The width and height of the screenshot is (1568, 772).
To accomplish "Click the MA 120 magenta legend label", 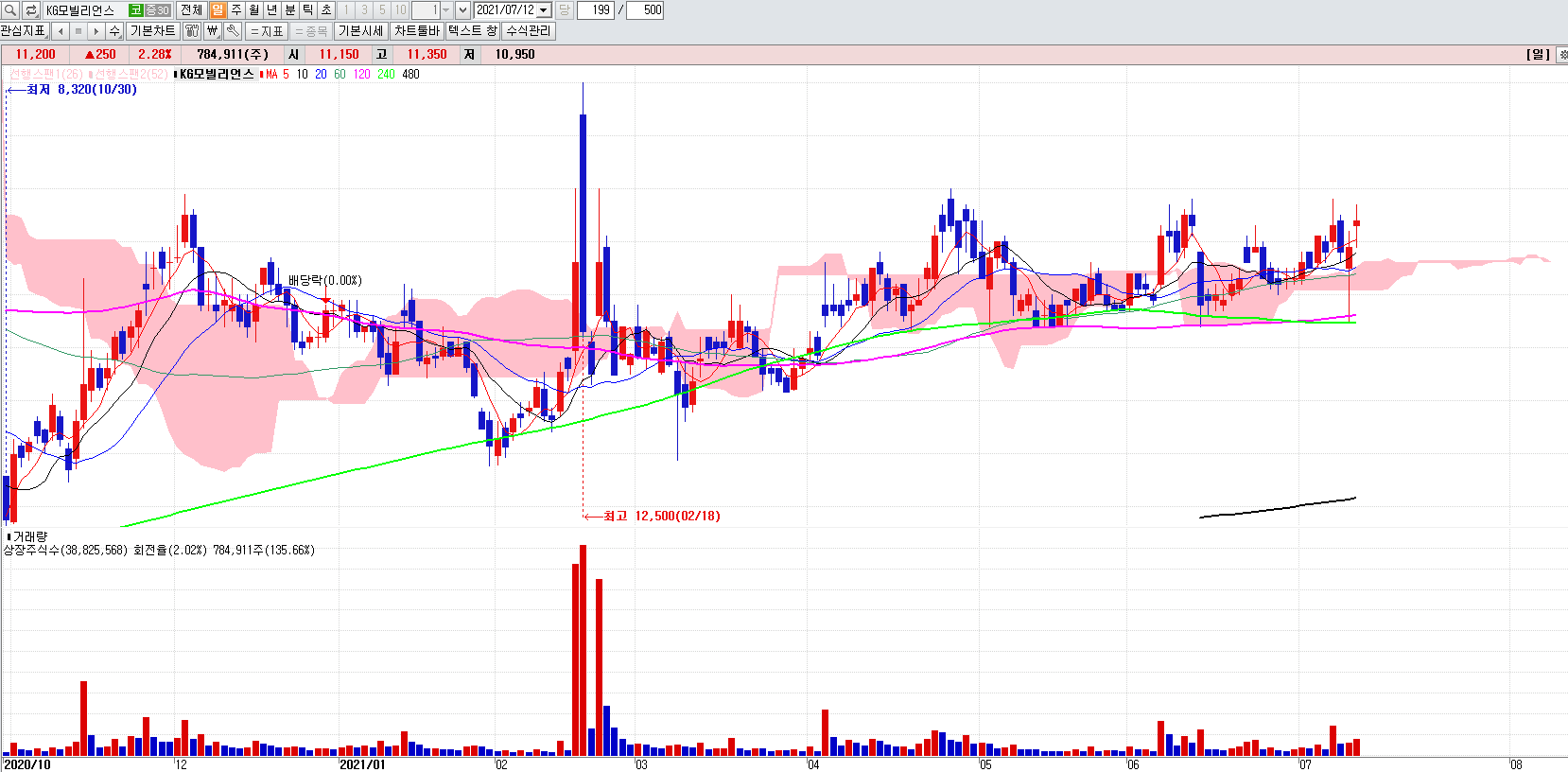I will 361,74.
